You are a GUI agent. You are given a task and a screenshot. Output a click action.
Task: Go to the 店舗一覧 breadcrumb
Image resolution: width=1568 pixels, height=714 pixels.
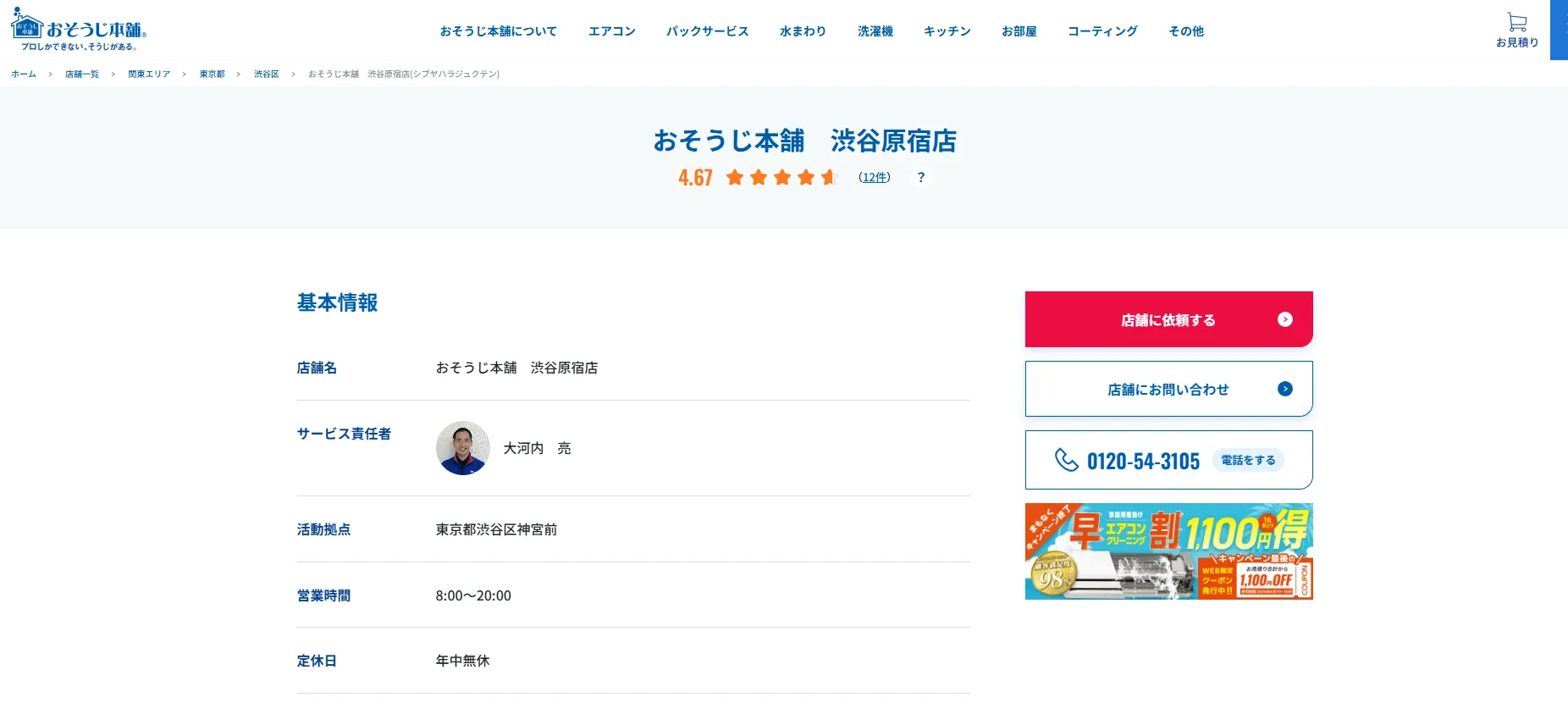pyautogui.click(x=82, y=75)
